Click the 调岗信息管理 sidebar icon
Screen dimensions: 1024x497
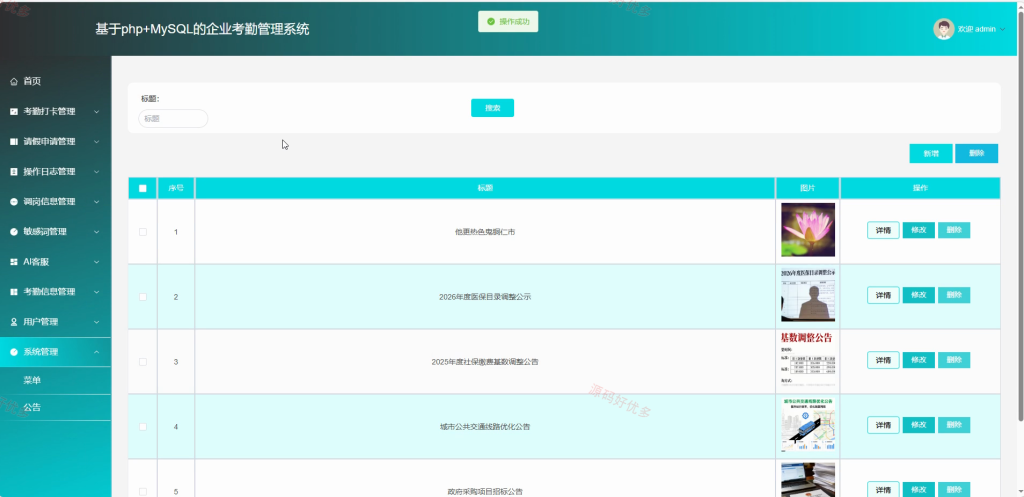point(14,202)
